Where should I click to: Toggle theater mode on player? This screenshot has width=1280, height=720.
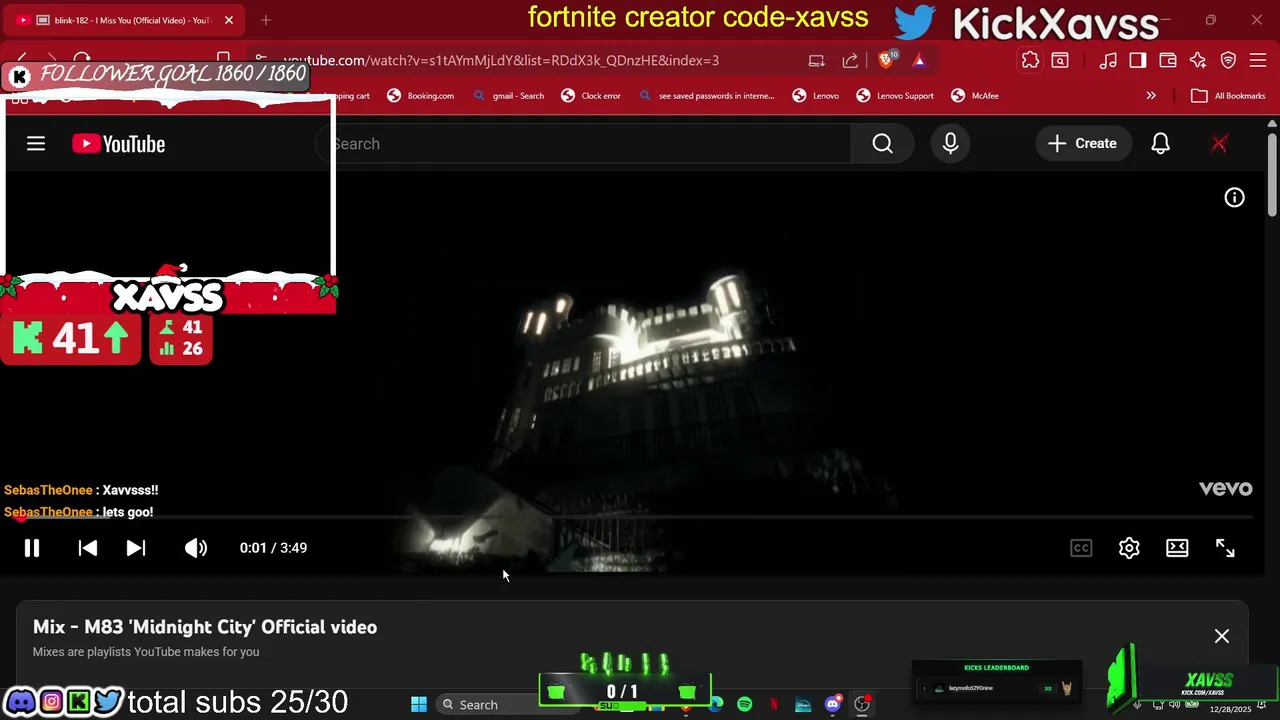1177,548
